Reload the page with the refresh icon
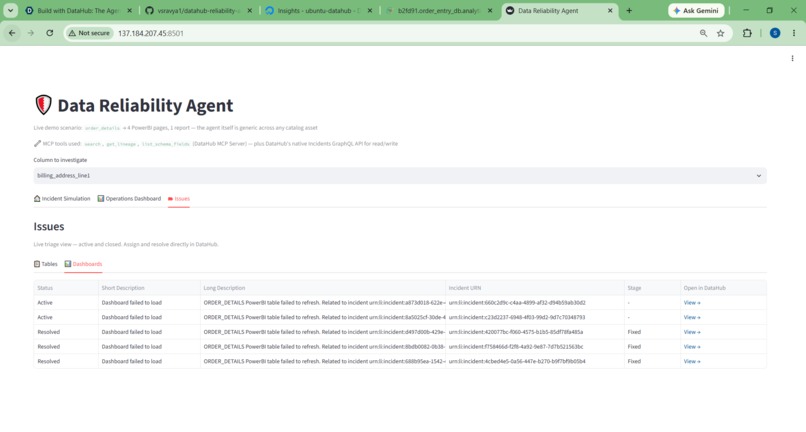Image resolution: width=806 pixels, height=432 pixels. pos(50,33)
